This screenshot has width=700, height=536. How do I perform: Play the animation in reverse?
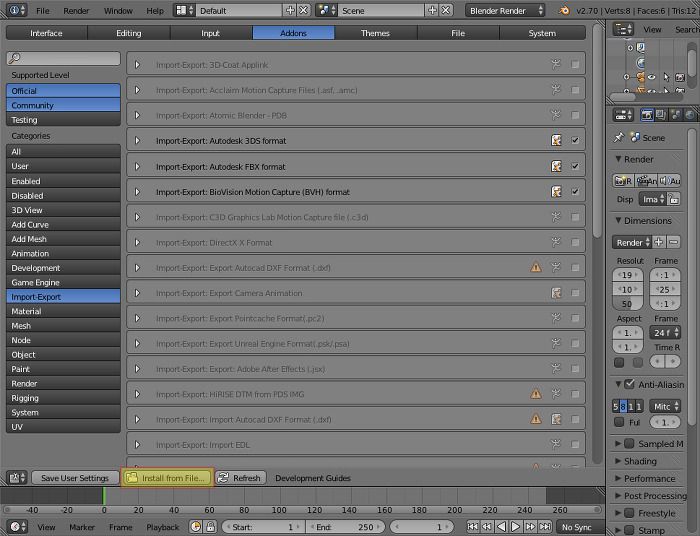point(501,527)
